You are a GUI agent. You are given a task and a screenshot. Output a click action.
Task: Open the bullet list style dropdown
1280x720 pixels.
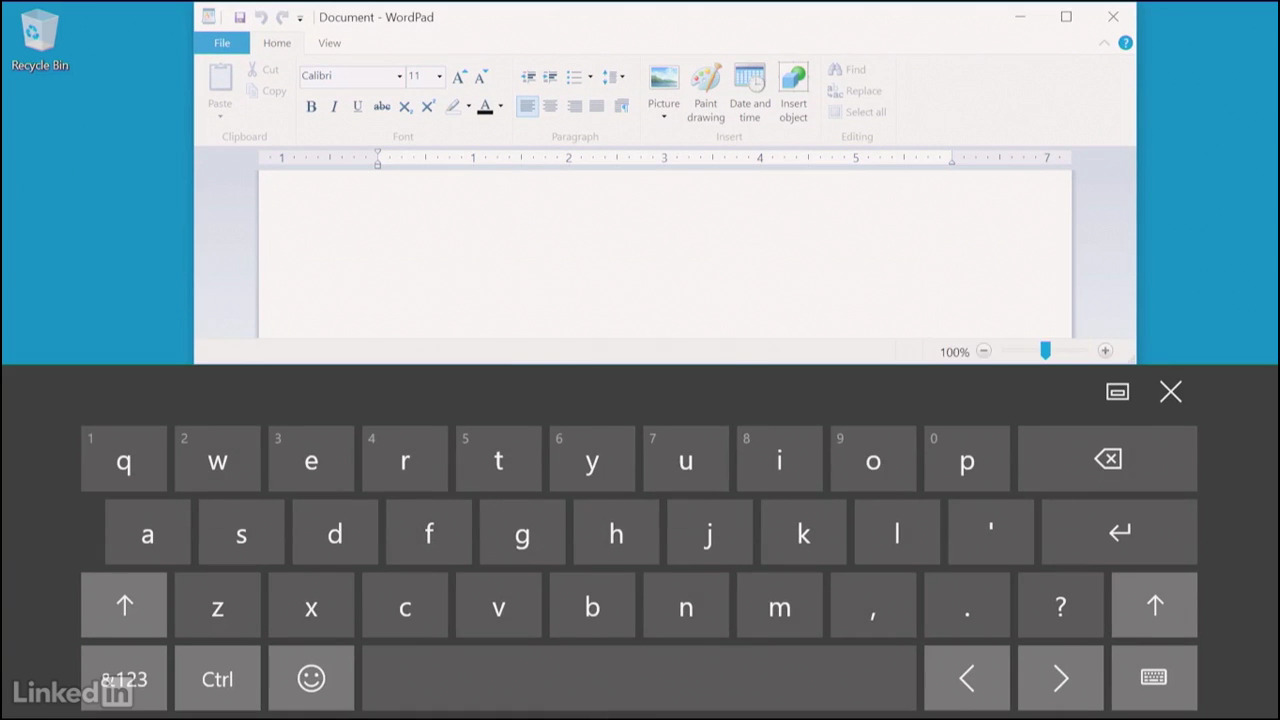(590, 77)
